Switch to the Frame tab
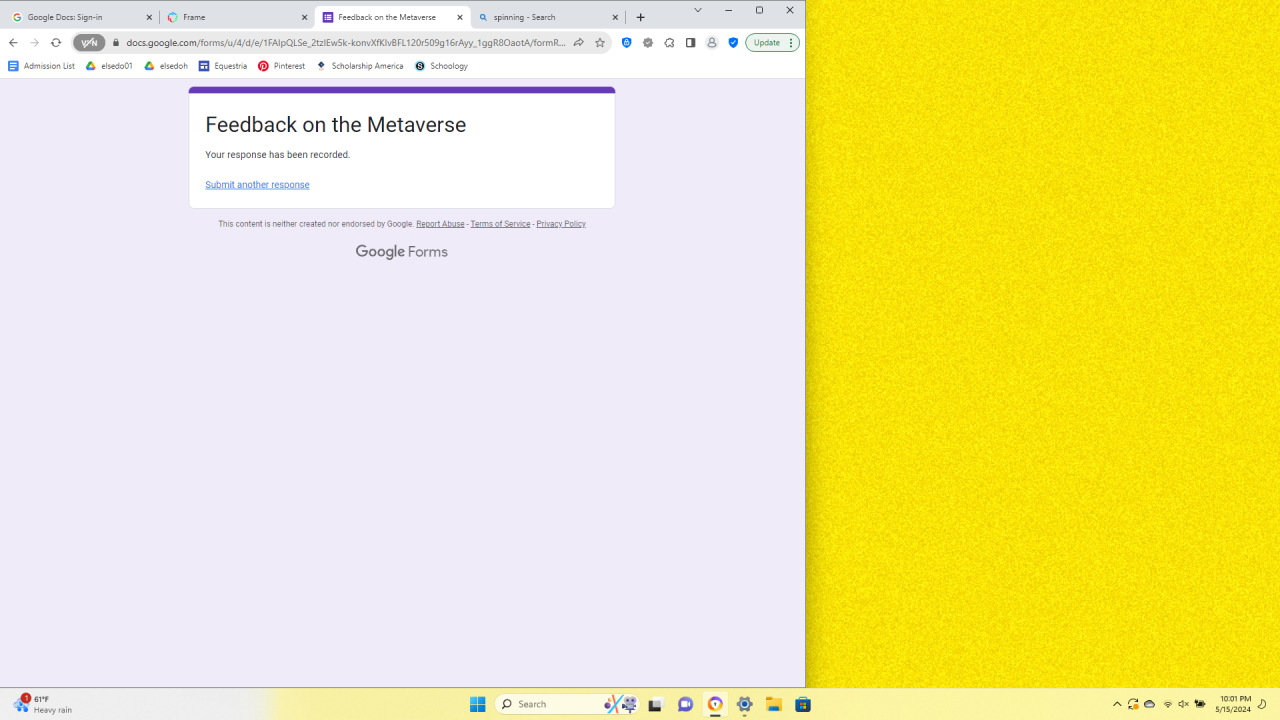1280x720 pixels. click(x=238, y=17)
